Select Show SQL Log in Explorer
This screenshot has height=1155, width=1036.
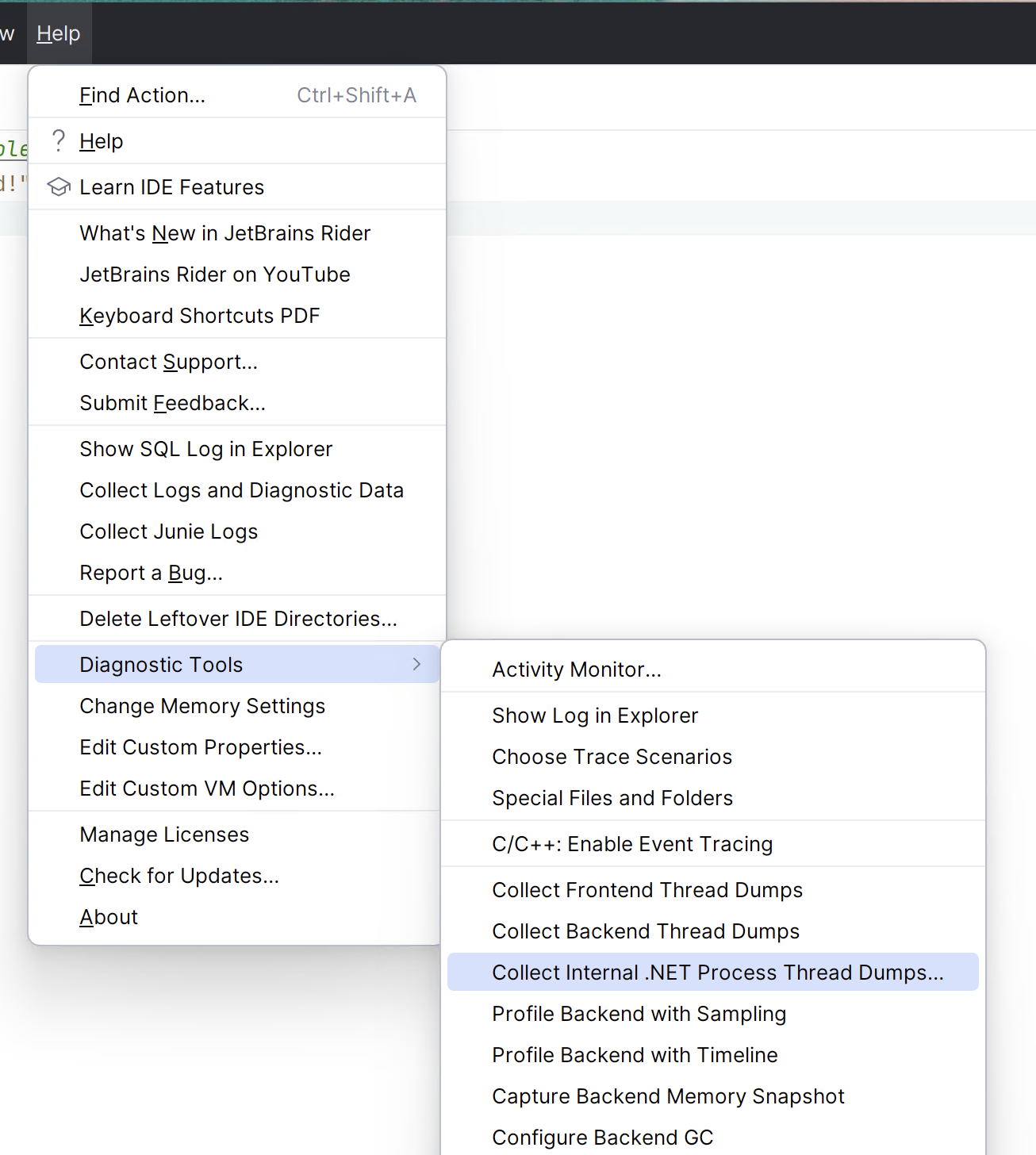point(205,448)
